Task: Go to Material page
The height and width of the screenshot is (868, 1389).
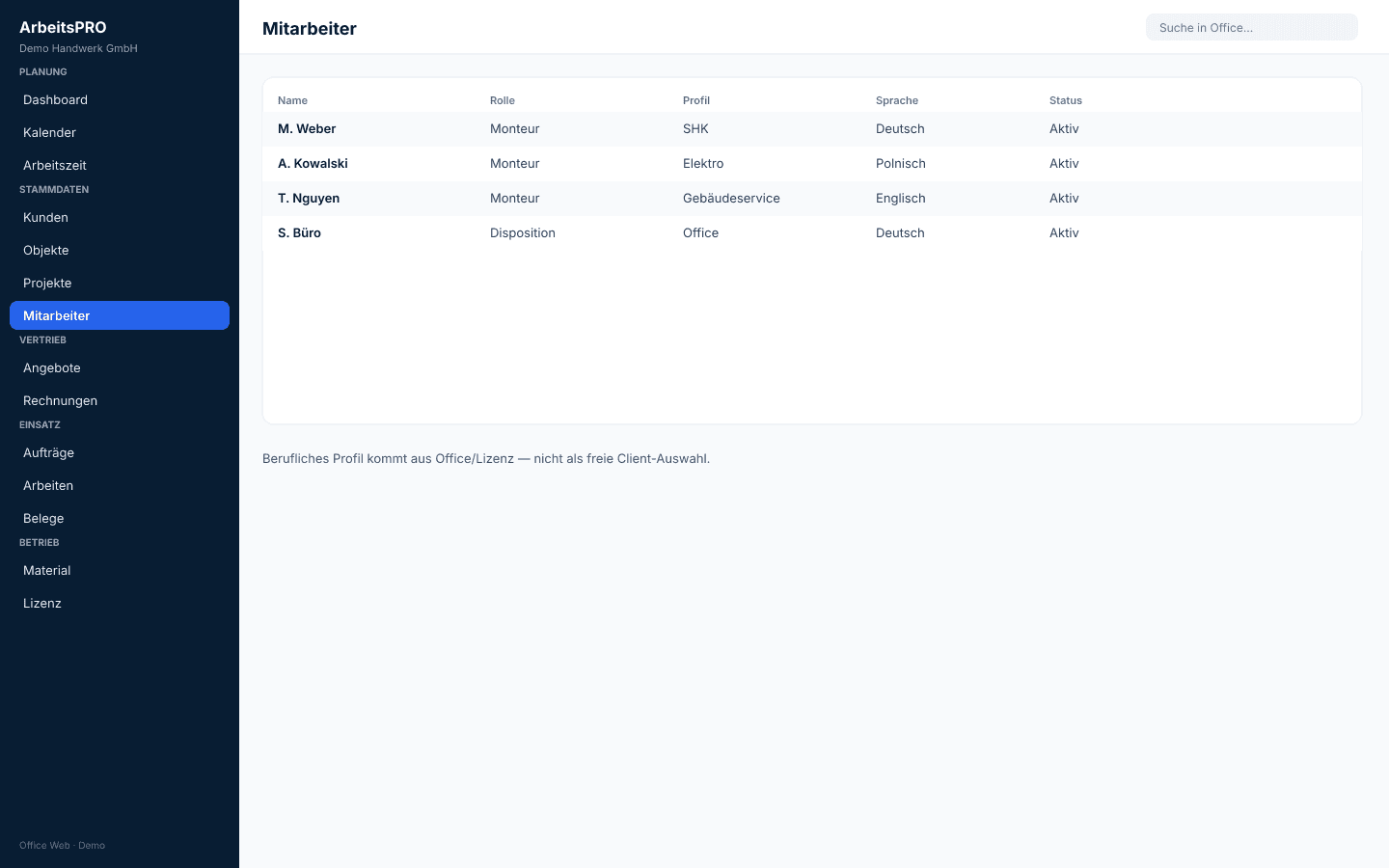Action: [x=120, y=570]
